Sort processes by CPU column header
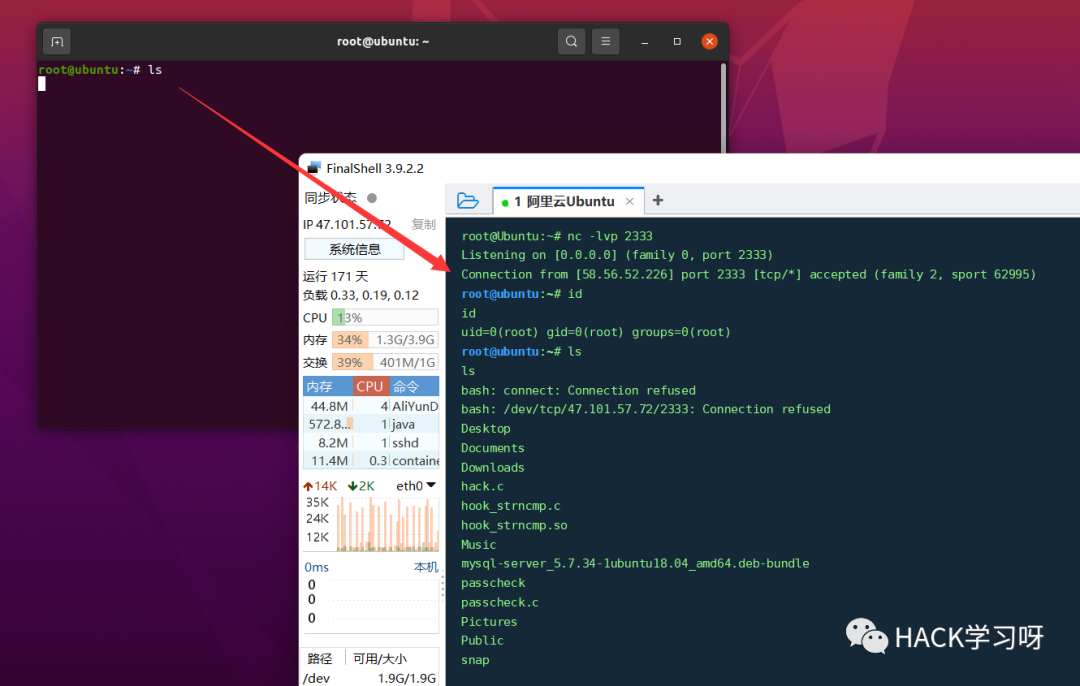Screen dimensions: 1080x686 pyautogui.click(x=371, y=386)
